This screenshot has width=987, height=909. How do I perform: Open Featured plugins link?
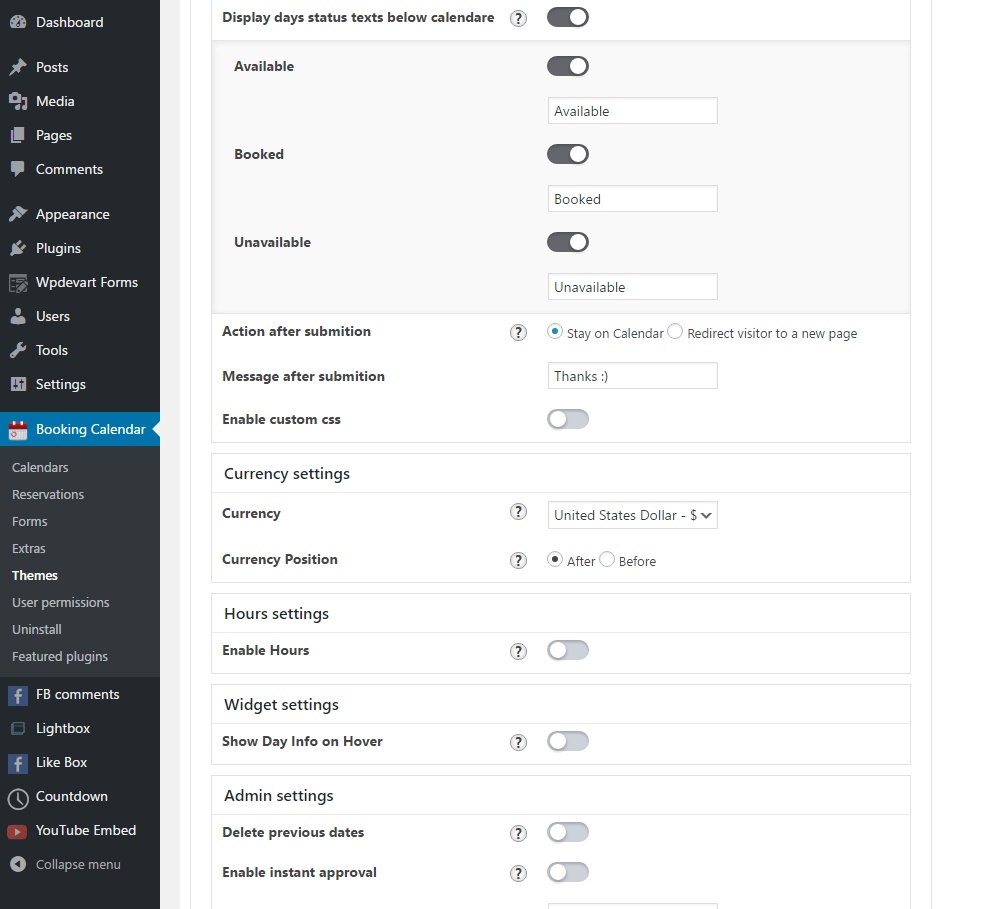tap(59, 656)
